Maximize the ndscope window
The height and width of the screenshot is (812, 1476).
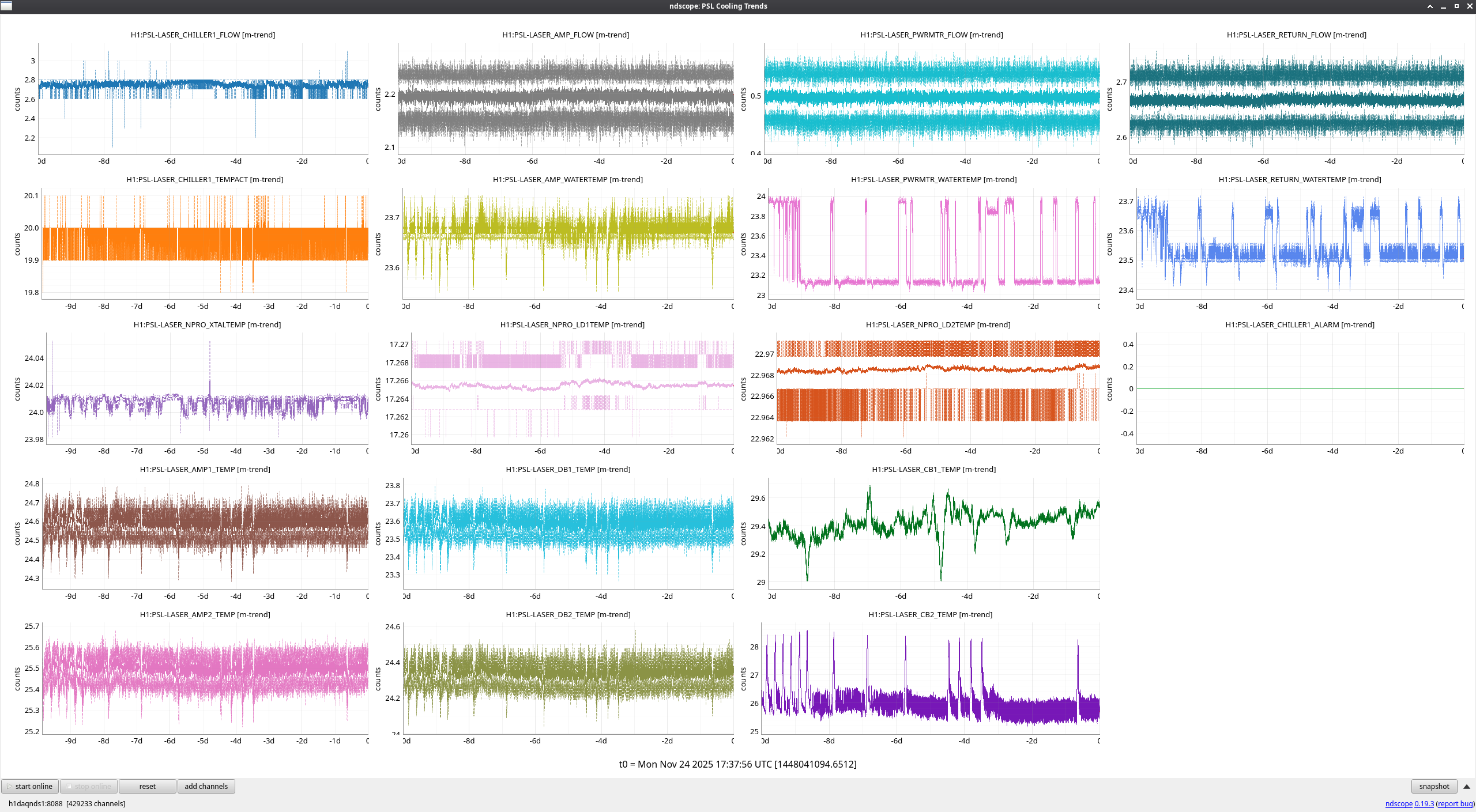[x=1456, y=6]
